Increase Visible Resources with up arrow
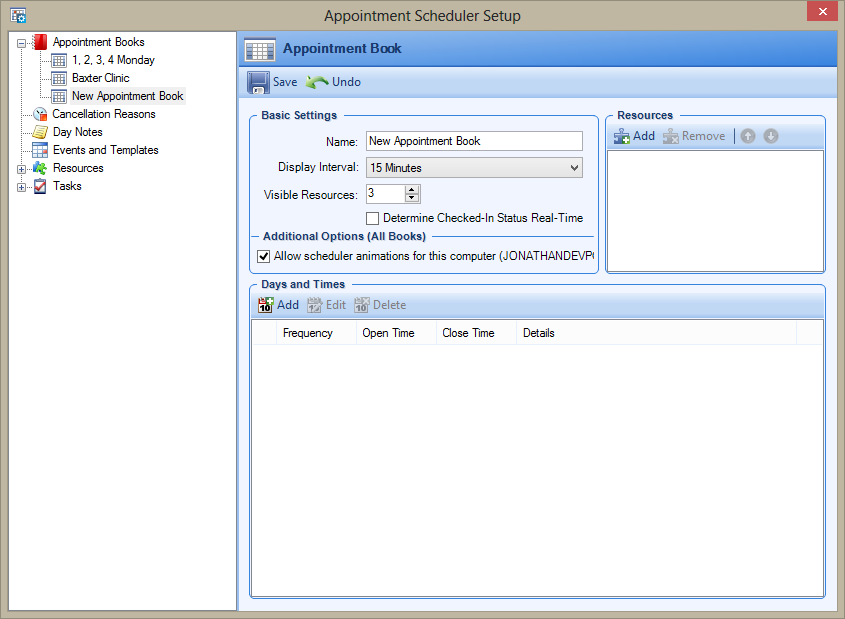The image size is (845, 619). point(412,189)
